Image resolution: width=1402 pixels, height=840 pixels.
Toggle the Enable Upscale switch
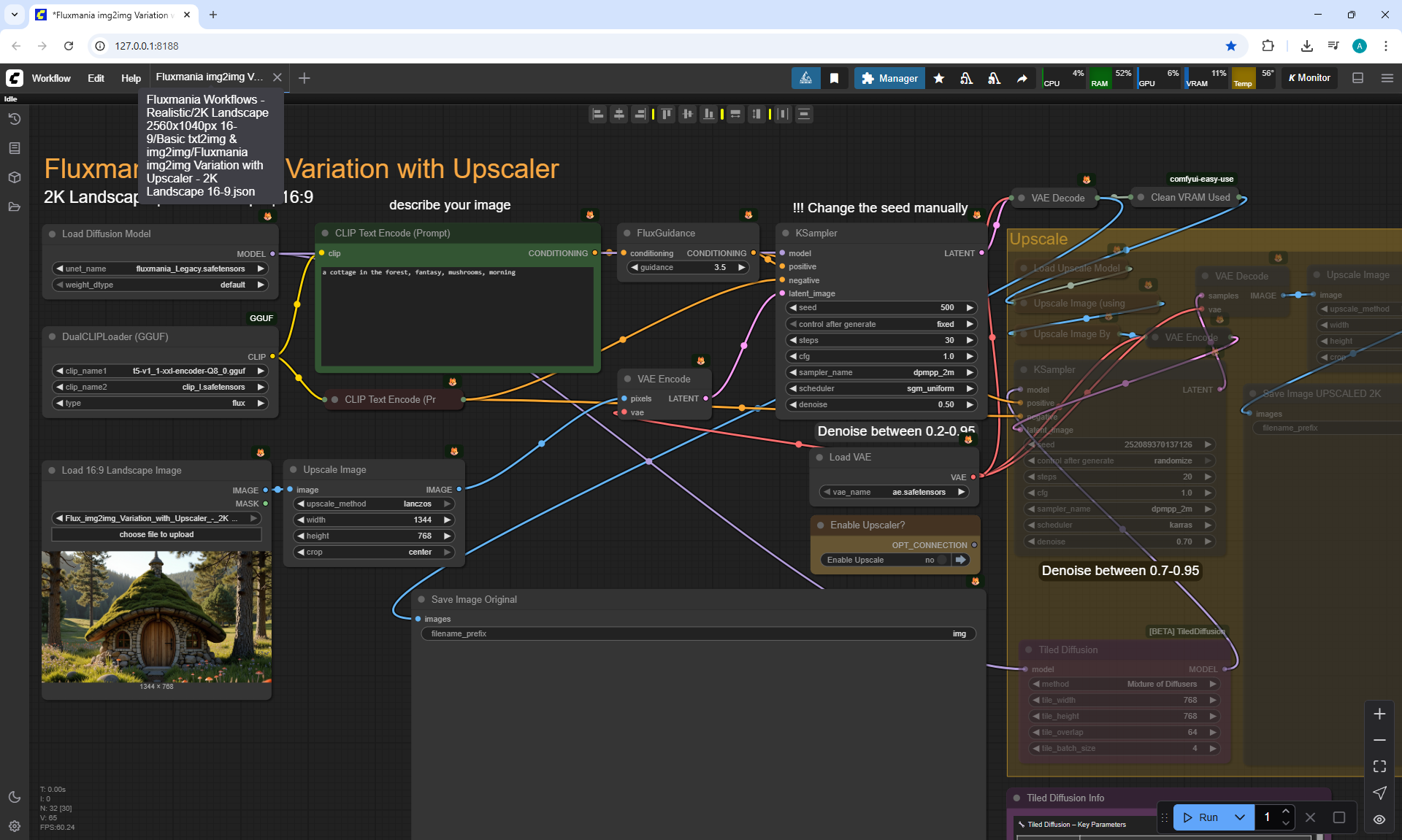point(942,560)
